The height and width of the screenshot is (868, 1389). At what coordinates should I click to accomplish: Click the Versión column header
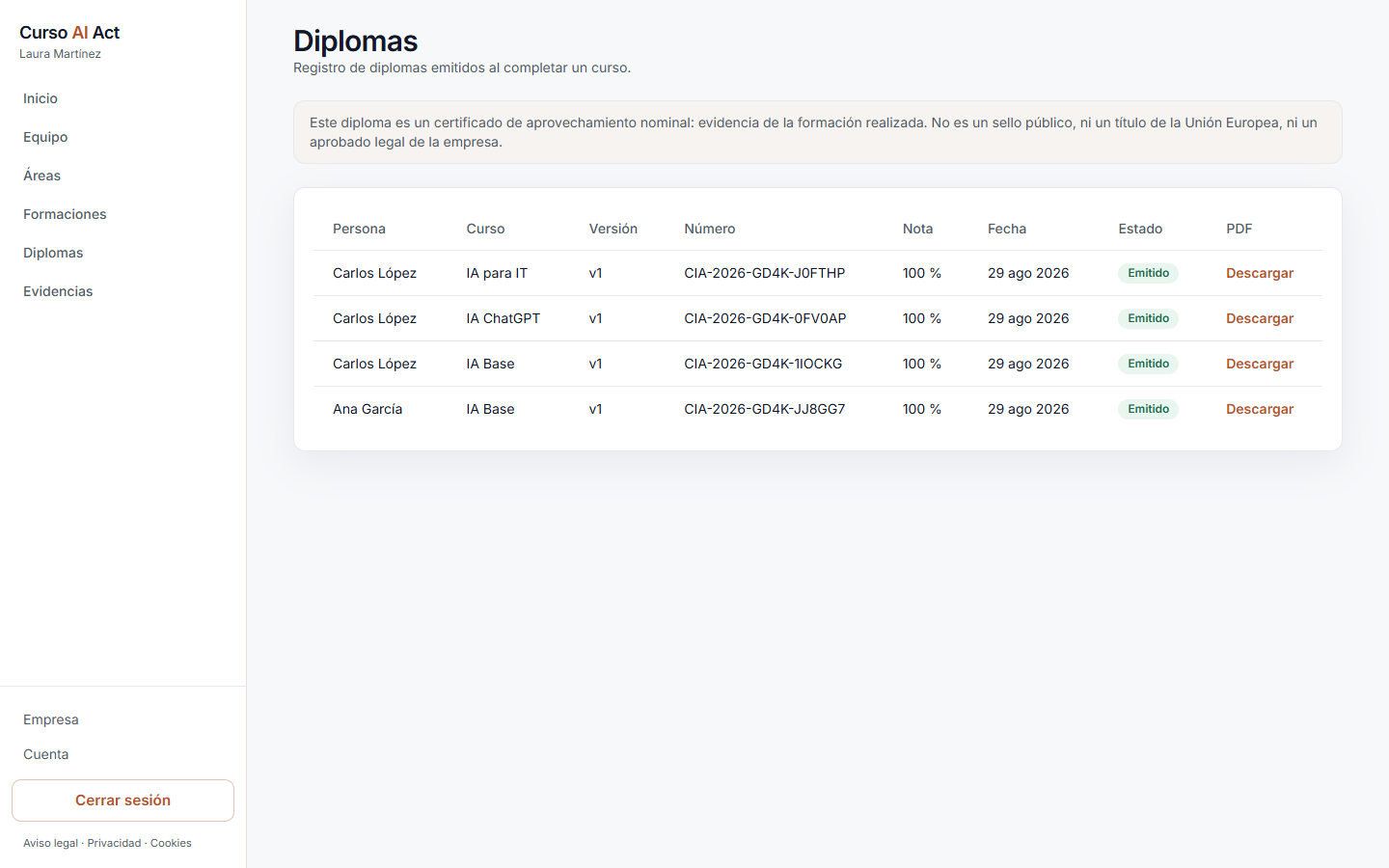(613, 229)
